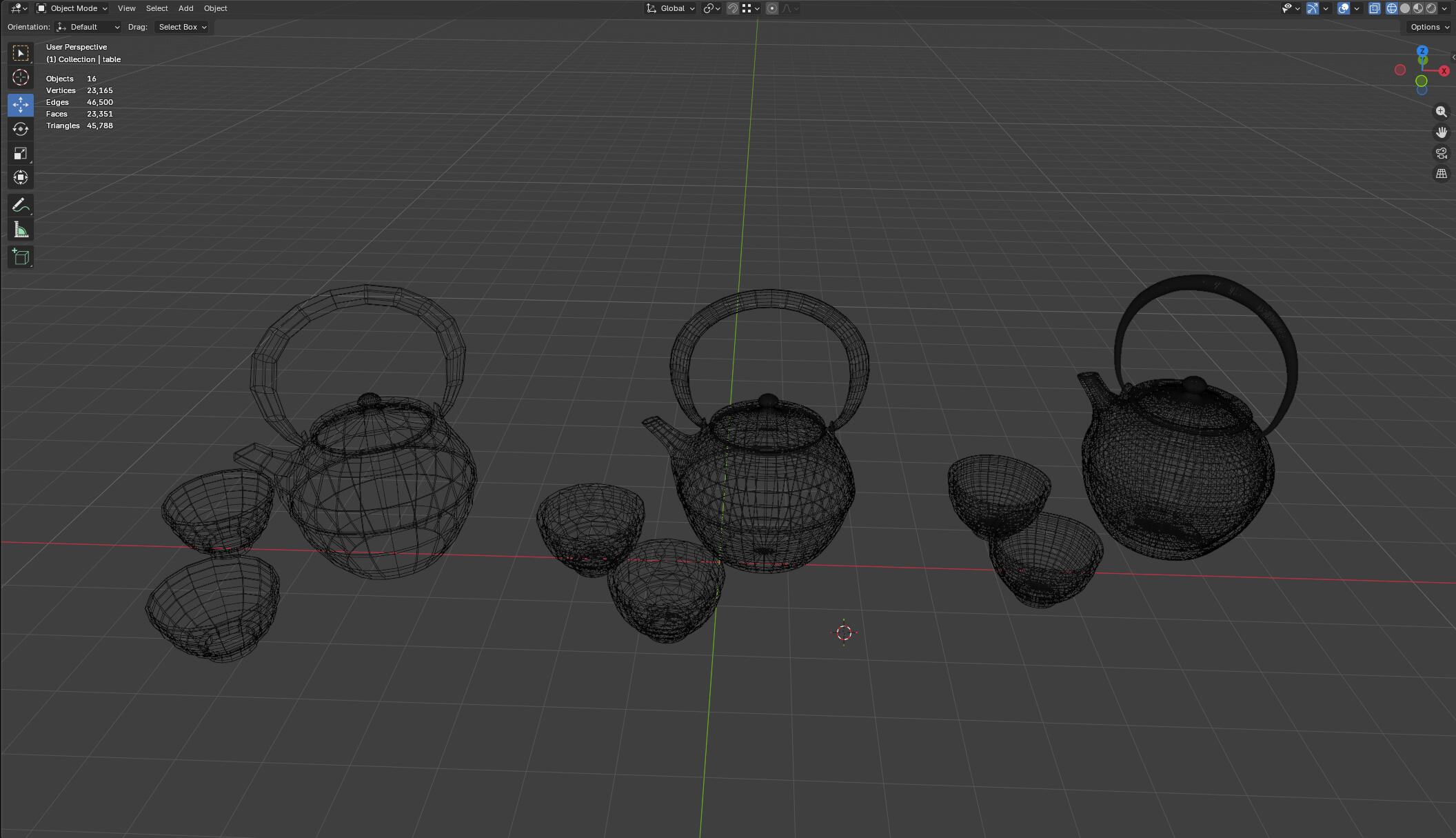This screenshot has height=838, width=1456.
Task: Select the Measure tool
Action: click(21, 230)
